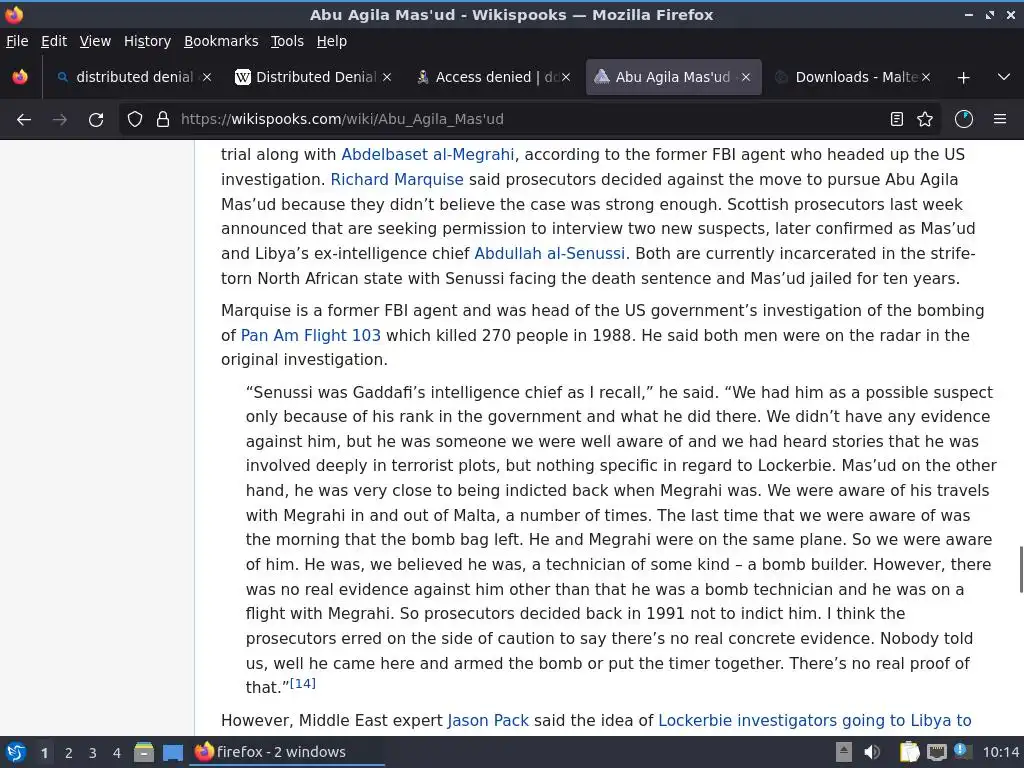Follow the 'Richard Marquise' link
The width and height of the screenshot is (1024, 768).
pyautogui.click(x=397, y=180)
